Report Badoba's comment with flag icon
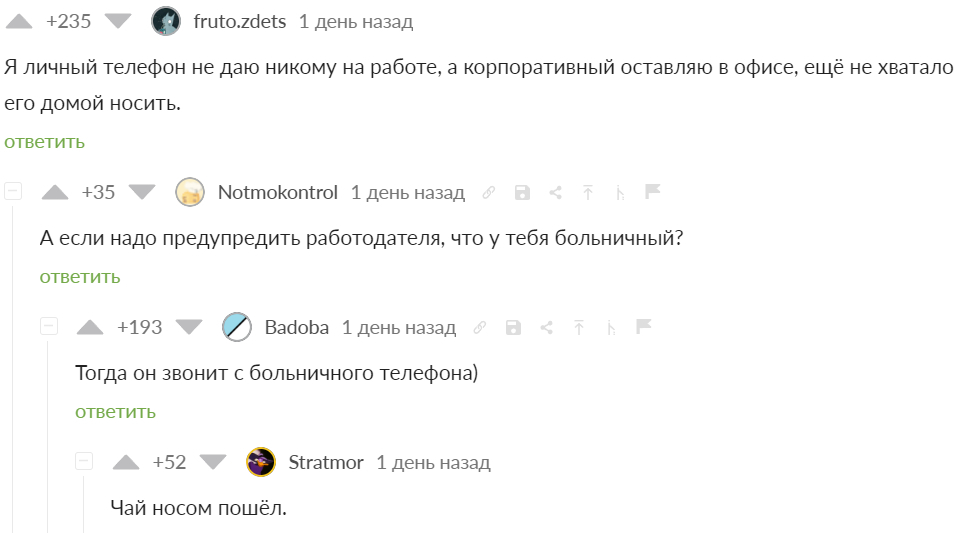 [x=643, y=327]
